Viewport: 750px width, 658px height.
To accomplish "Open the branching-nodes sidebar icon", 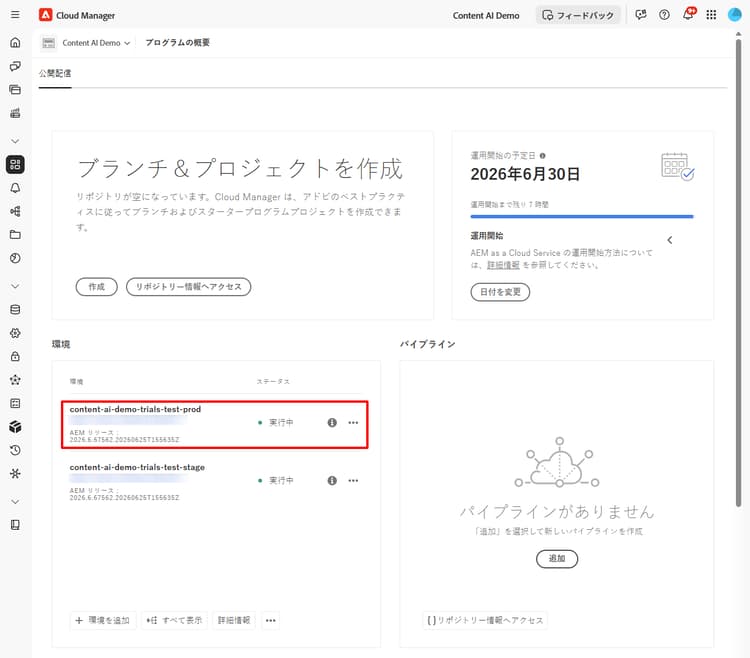I will pos(15,211).
